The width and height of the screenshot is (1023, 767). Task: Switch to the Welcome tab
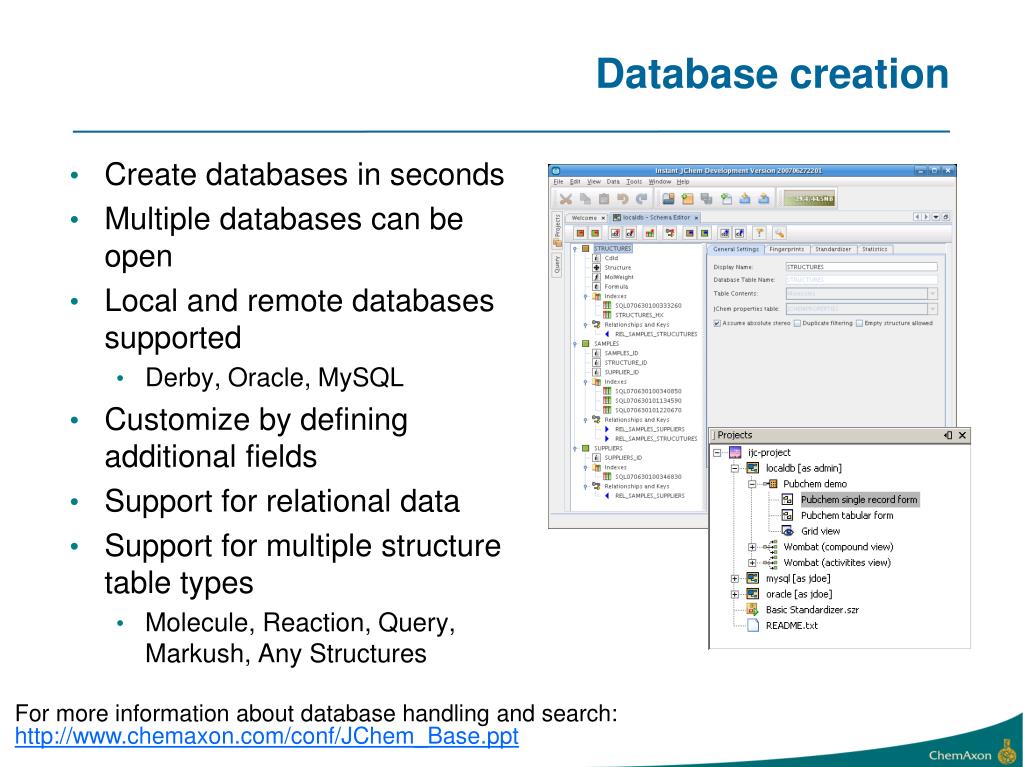585,218
